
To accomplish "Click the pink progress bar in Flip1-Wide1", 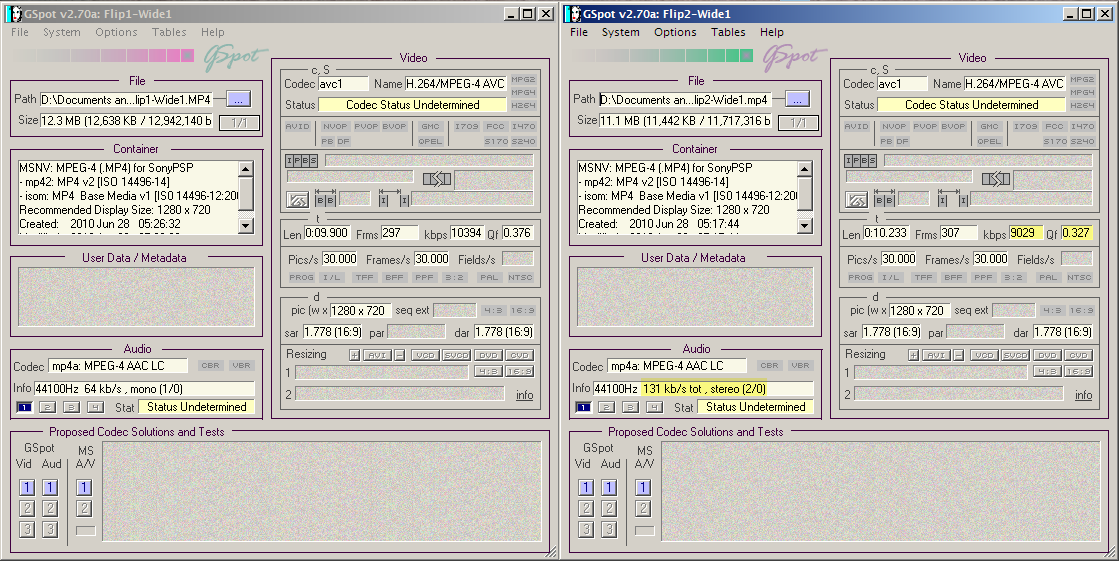I will [x=103, y=56].
